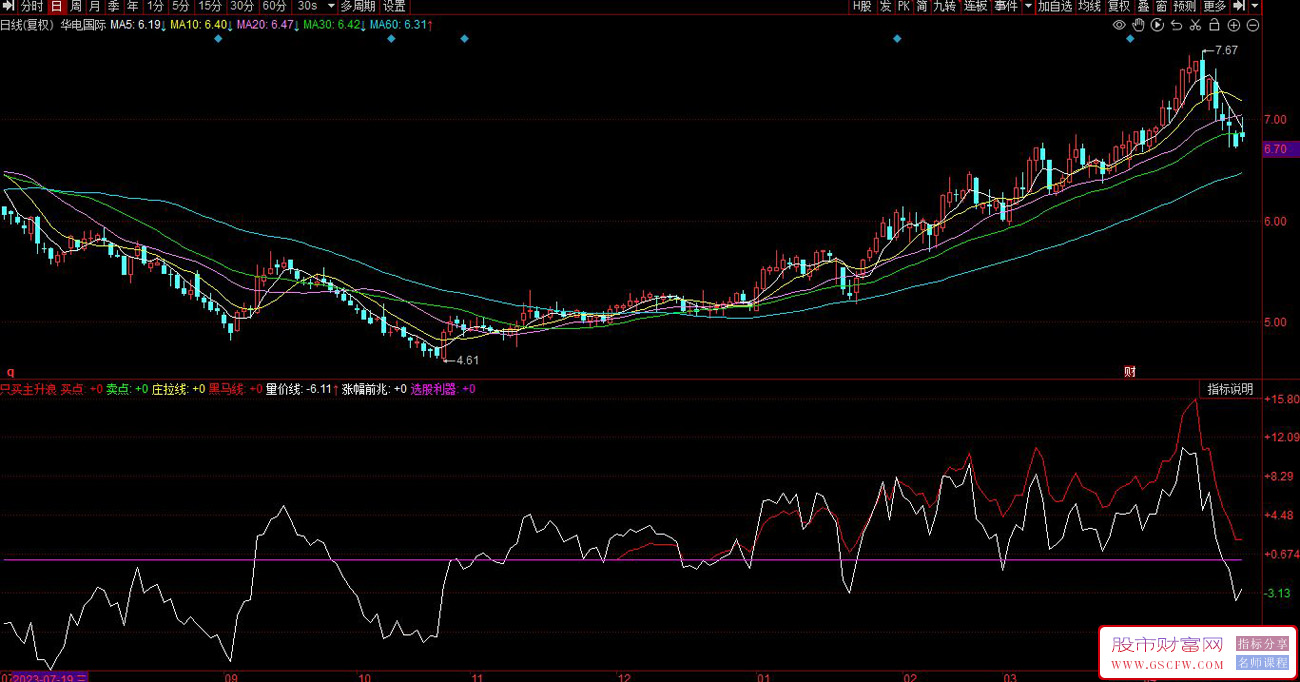Toggle the 预测 forecast button
Viewport: 1300px width, 682px height.
pos(1185,6)
